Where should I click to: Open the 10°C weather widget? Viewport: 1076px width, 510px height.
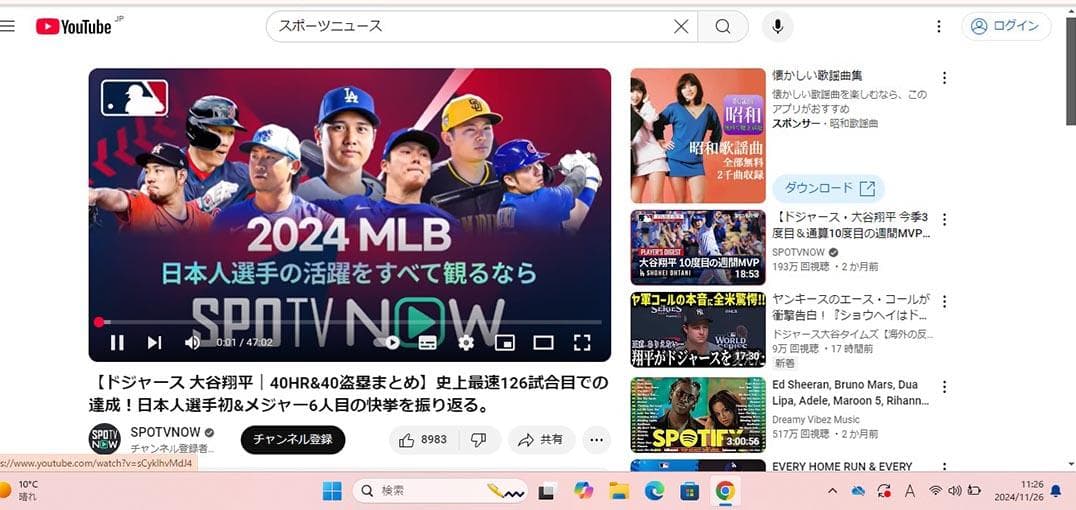tap(19, 490)
